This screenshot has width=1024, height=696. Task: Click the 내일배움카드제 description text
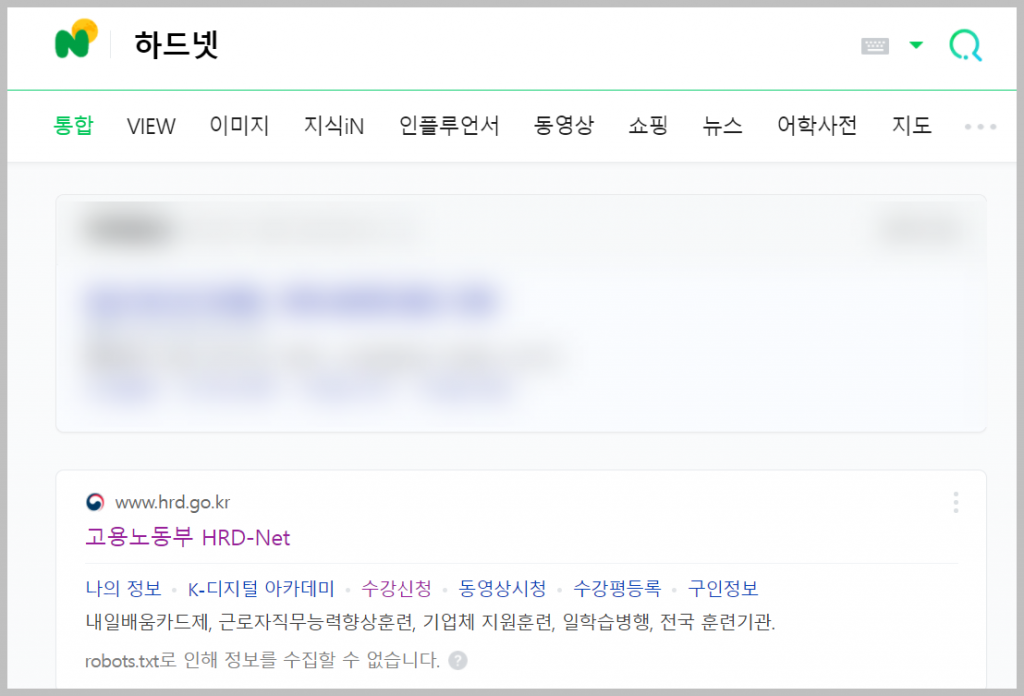430,622
